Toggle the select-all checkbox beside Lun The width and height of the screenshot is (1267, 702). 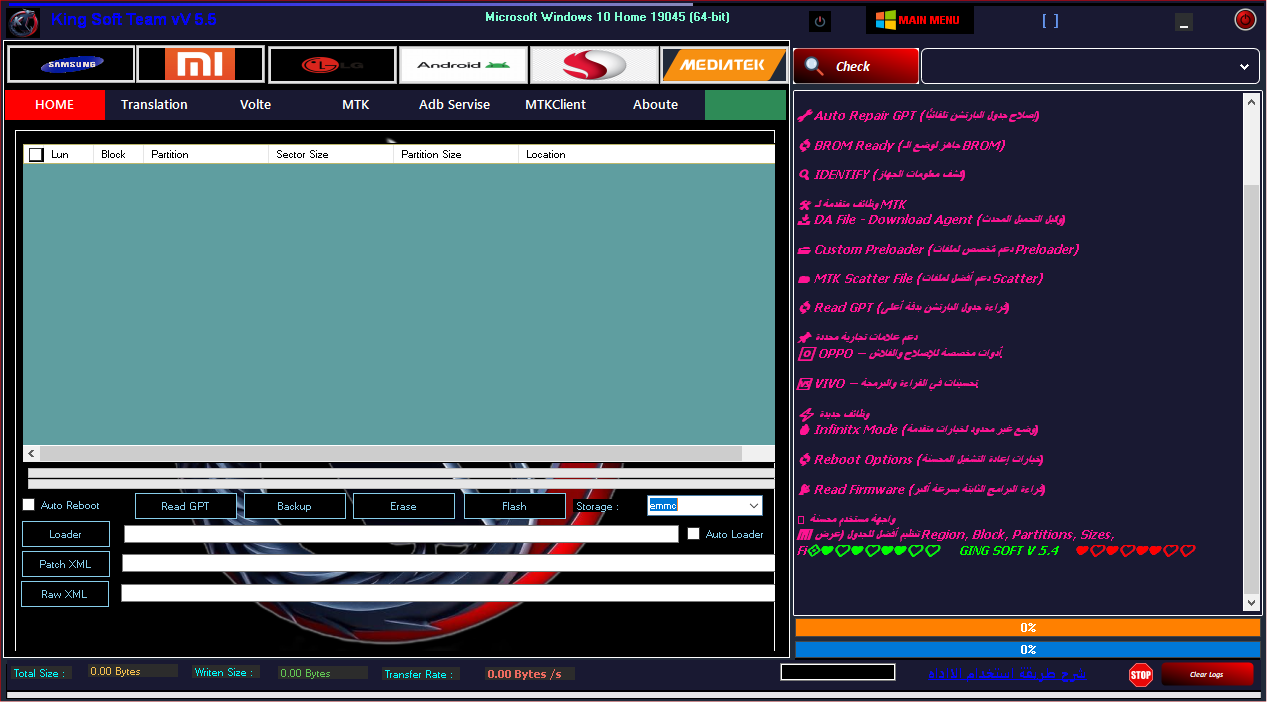[x=36, y=155]
